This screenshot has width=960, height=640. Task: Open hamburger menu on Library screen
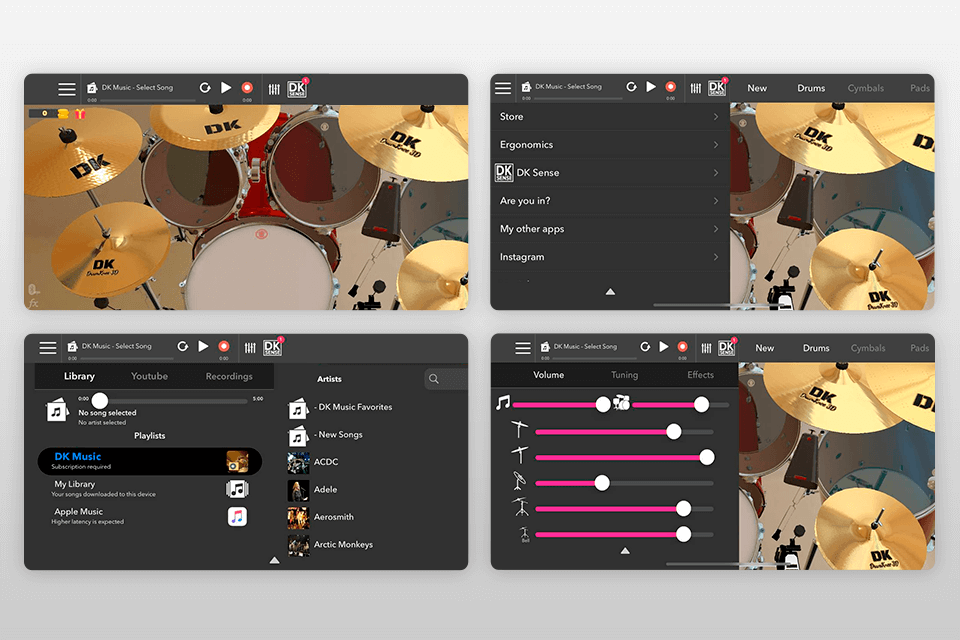pos(48,348)
